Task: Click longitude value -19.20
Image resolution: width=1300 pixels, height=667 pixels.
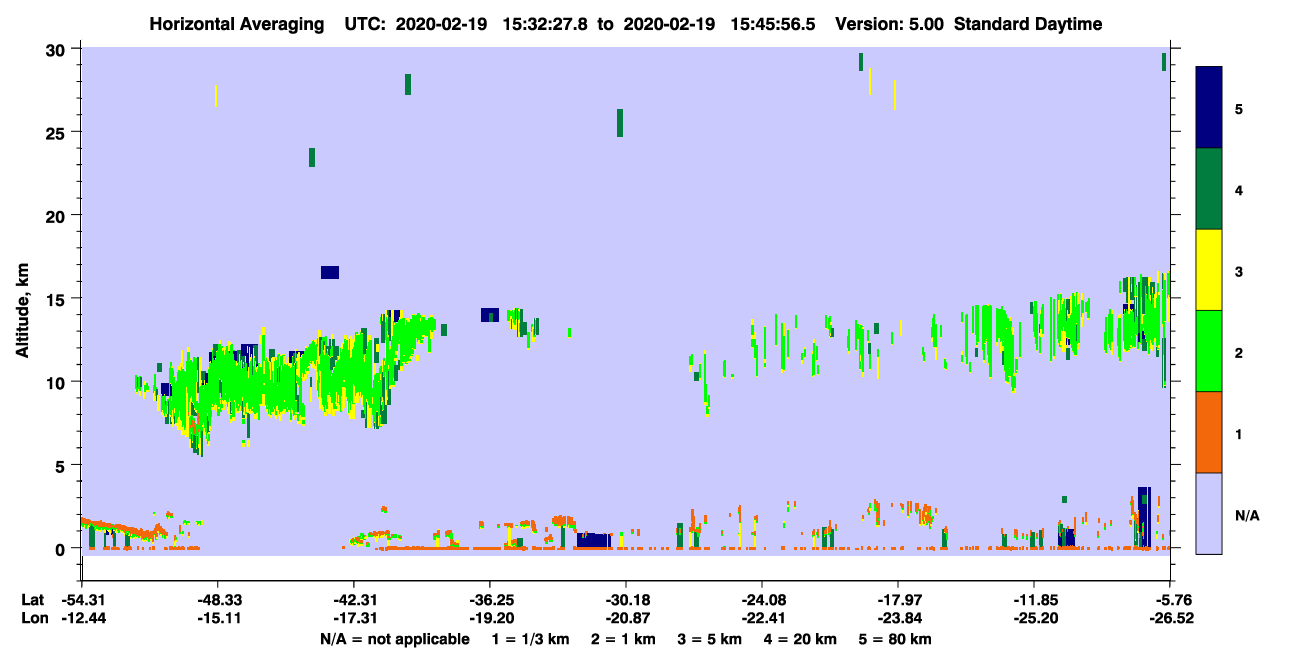Action: tap(489, 619)
